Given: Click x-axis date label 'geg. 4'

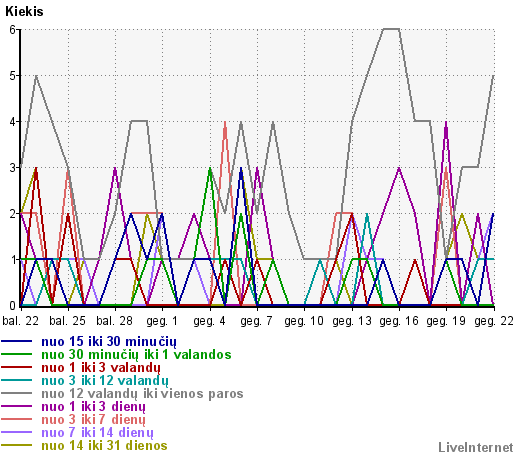Looking at the screenshot, I should pos(209,321).
